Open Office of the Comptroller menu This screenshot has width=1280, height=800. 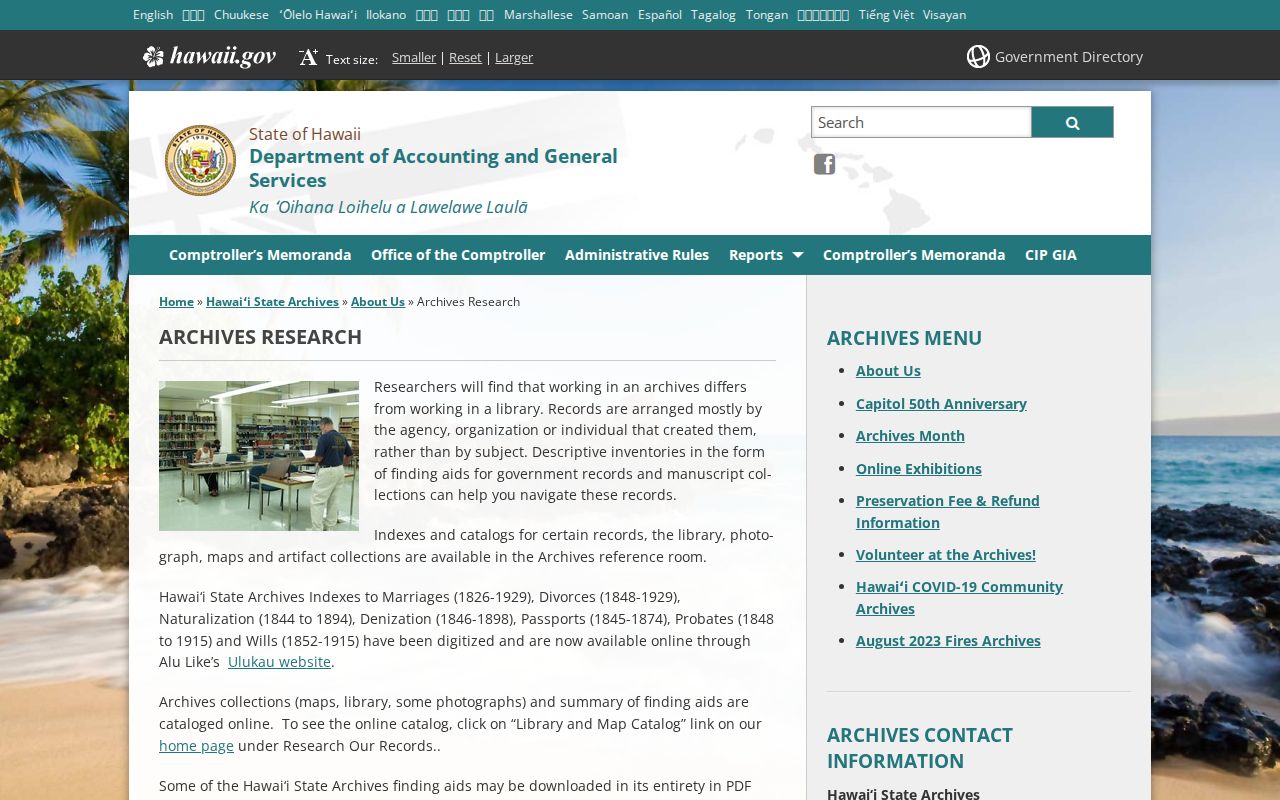tap(458, 255)
